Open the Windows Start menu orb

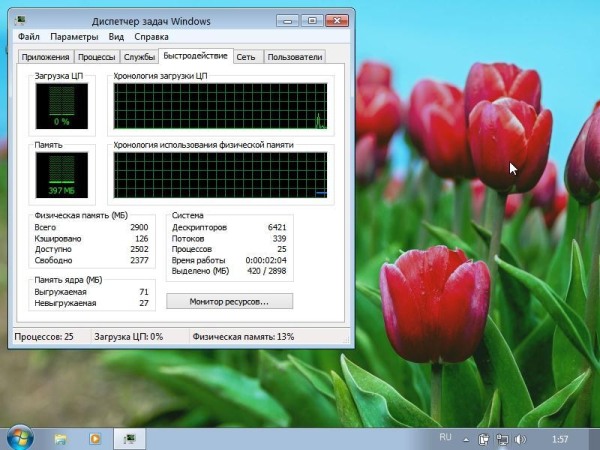point(19,438)
